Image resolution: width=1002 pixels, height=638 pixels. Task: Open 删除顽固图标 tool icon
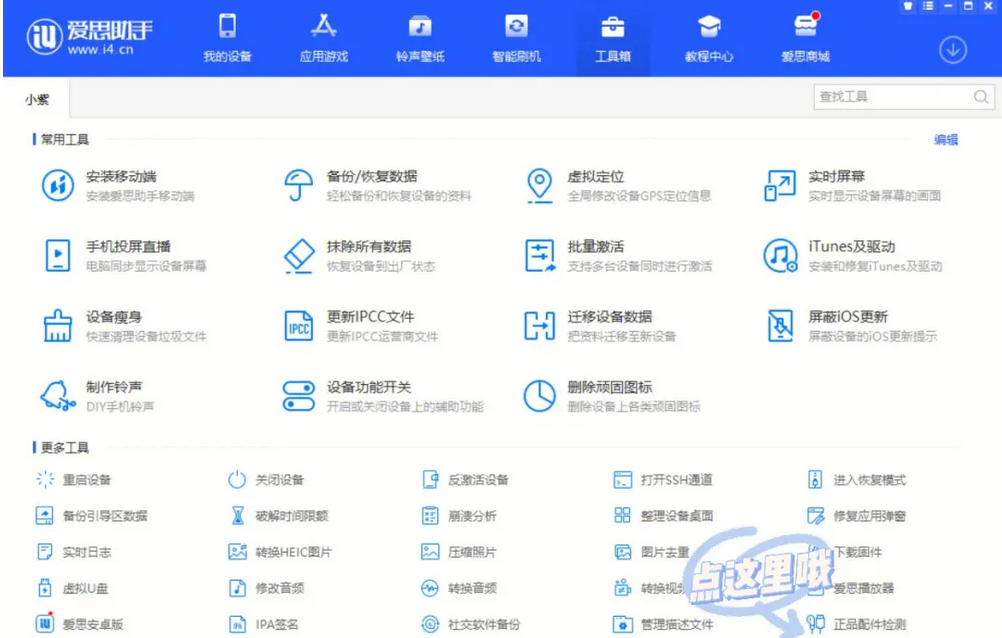[x=539, y=396]
